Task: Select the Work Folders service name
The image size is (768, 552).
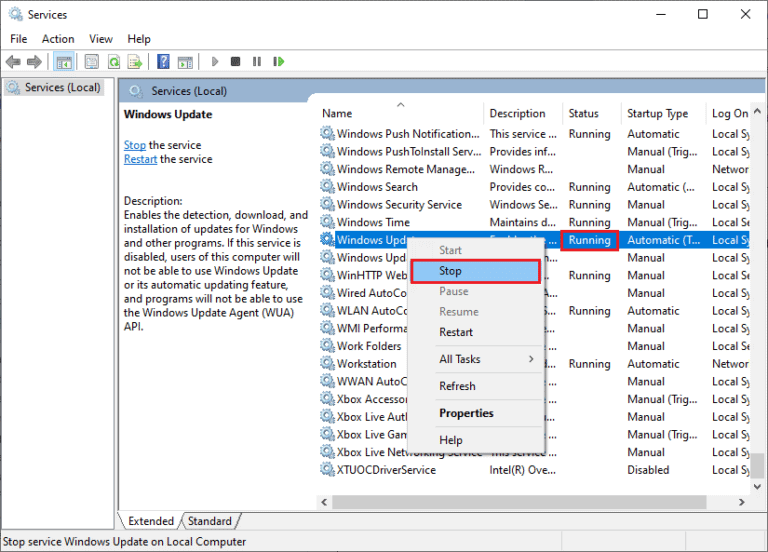Action: pyautogui.click(x=369, y=346)
